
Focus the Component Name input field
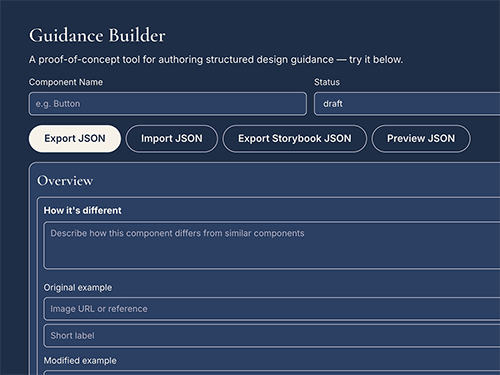click(x=168, y=104)
